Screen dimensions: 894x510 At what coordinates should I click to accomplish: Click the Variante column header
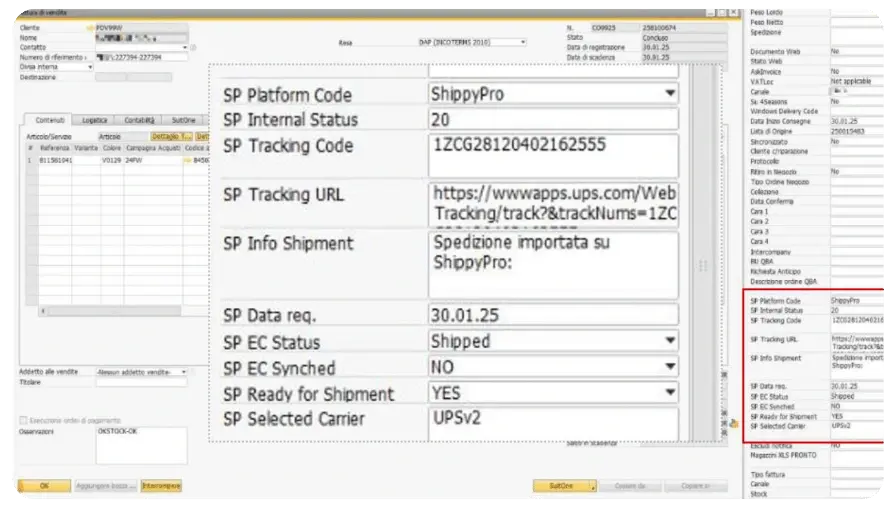(x=86, y=148)
